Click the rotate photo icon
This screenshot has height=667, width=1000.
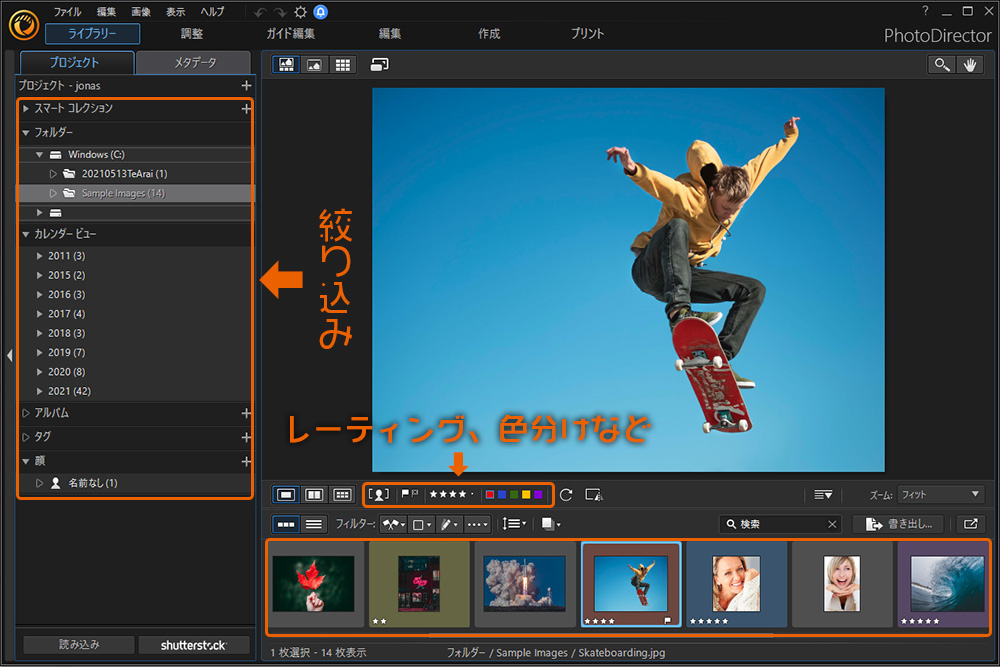click(x=566, y=495)
